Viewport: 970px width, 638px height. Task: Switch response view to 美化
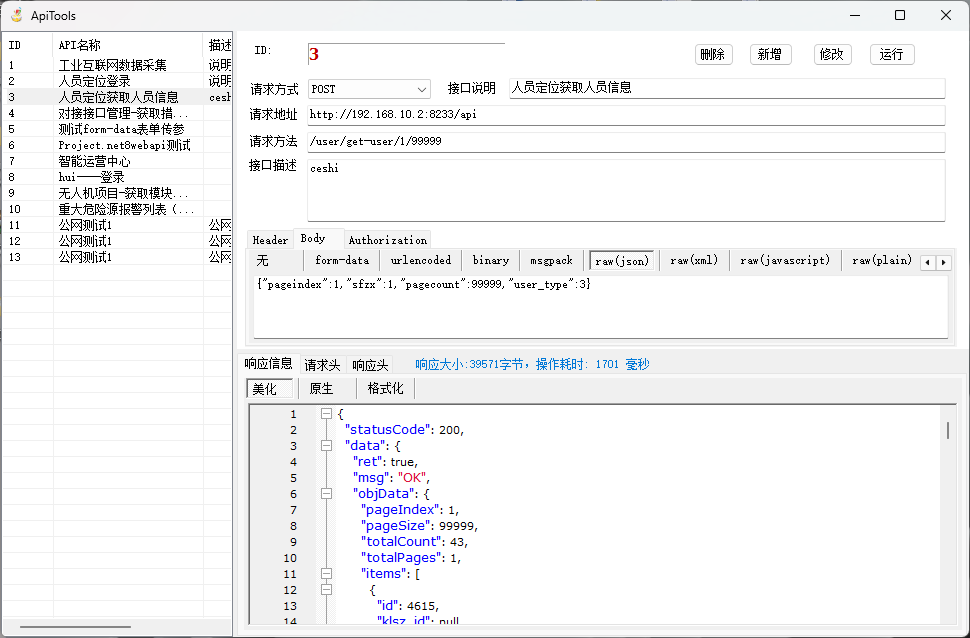point(270,389)
